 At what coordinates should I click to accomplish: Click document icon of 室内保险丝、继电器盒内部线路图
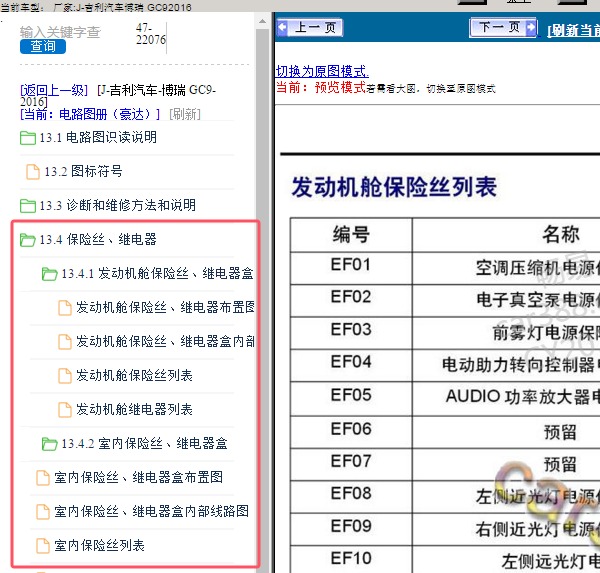point(43,512)
